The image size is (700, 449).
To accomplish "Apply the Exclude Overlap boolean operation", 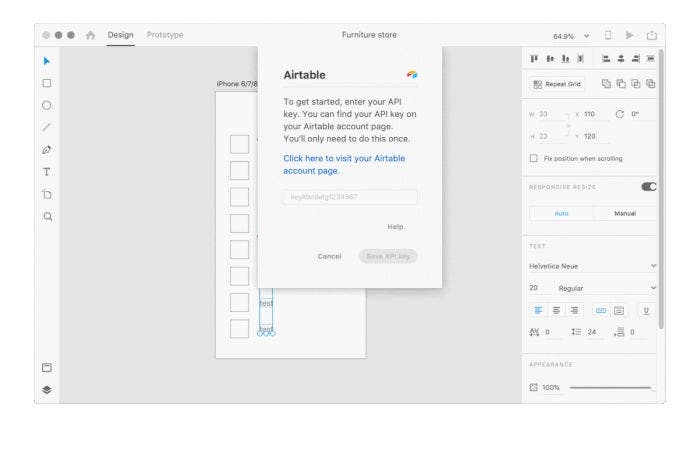I will pos(650,83).
